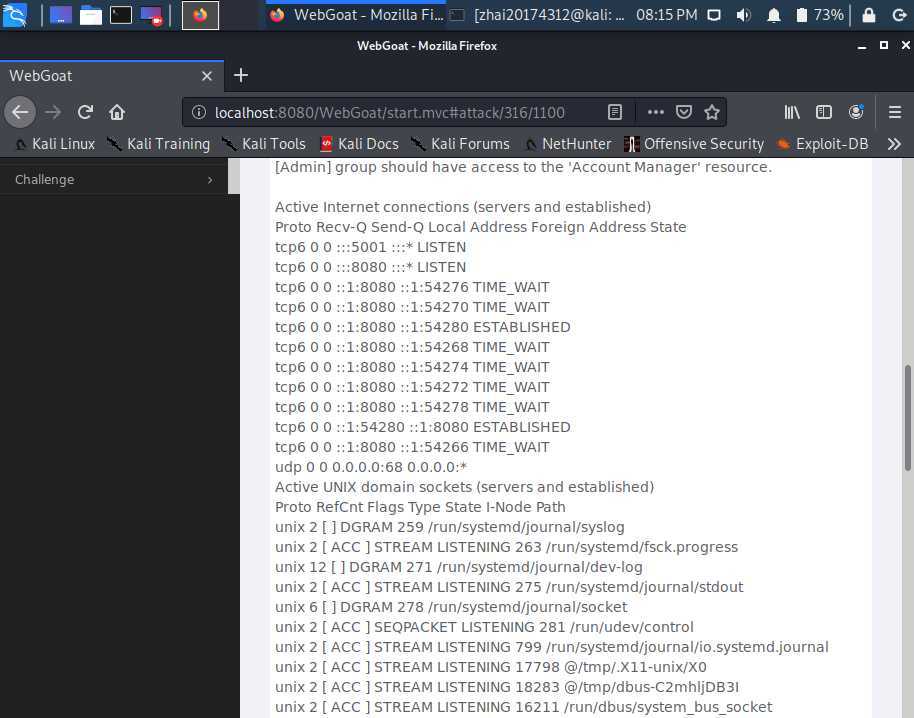Image resolution: width=914 pixels, height=718 pixels.
Task: Go forward one page
Action: pyautogui.click(x=53, y=112)
